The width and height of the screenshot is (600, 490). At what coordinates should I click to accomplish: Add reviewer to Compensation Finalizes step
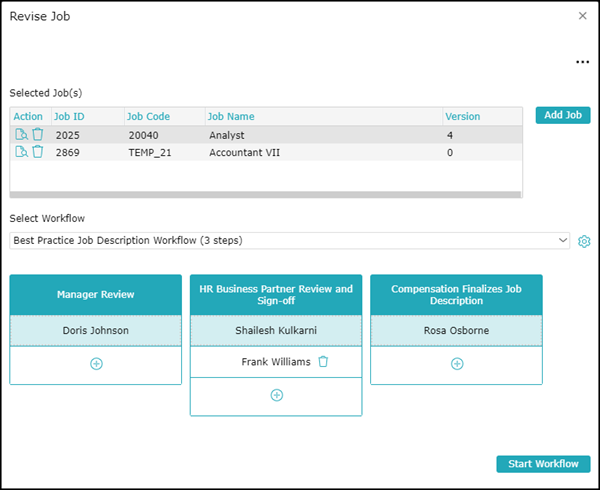point(456,364)
